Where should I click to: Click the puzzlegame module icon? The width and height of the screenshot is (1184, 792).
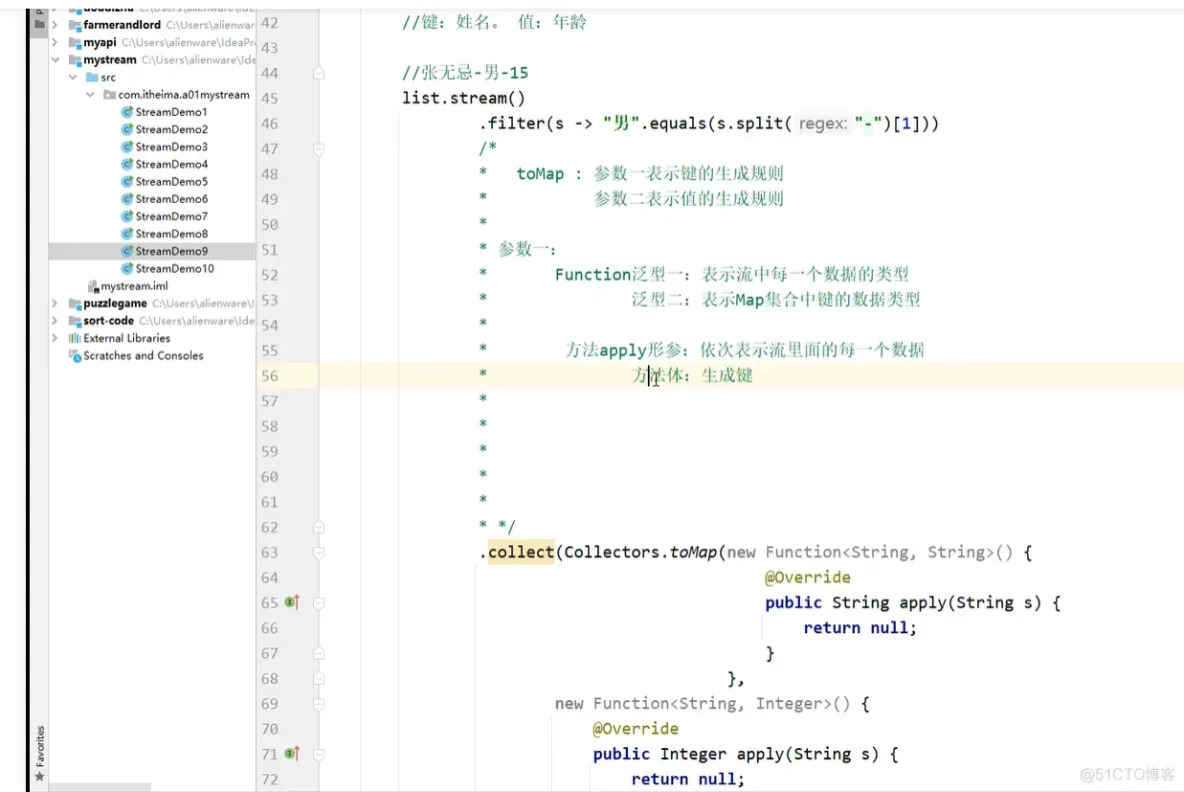tap(75, 304)
